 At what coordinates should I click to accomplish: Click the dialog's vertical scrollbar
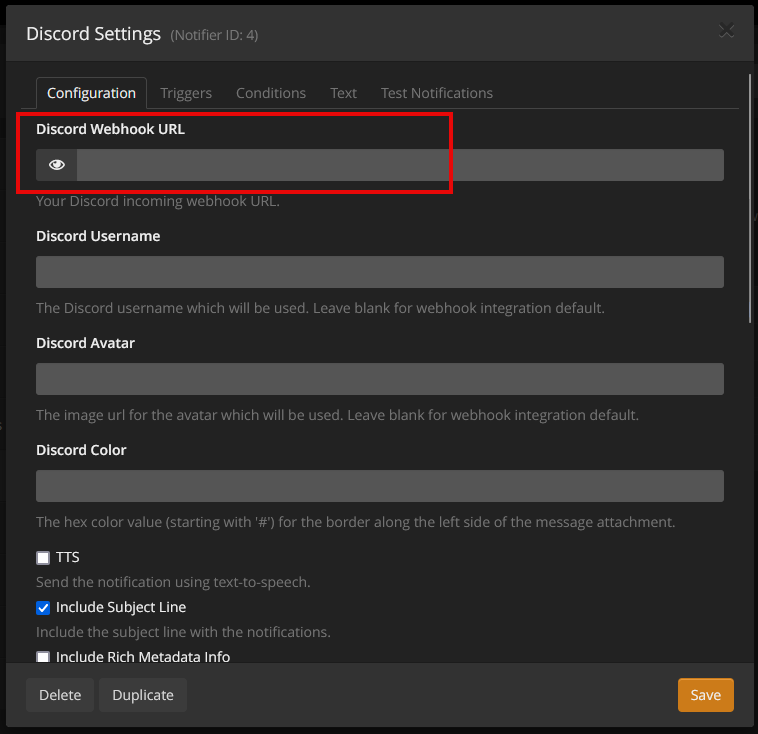pos(750,198)
